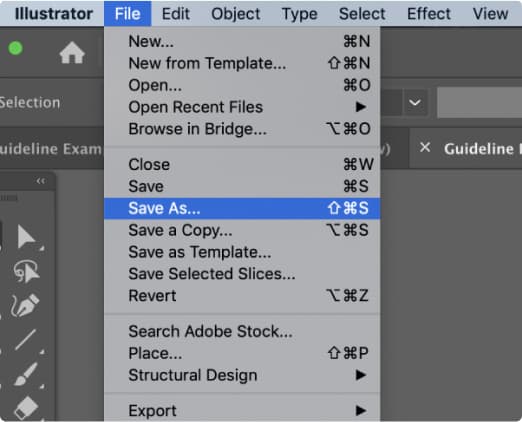Open the Edit menu
The width and height of the screenshot is (522, 422).
[176, 14]
